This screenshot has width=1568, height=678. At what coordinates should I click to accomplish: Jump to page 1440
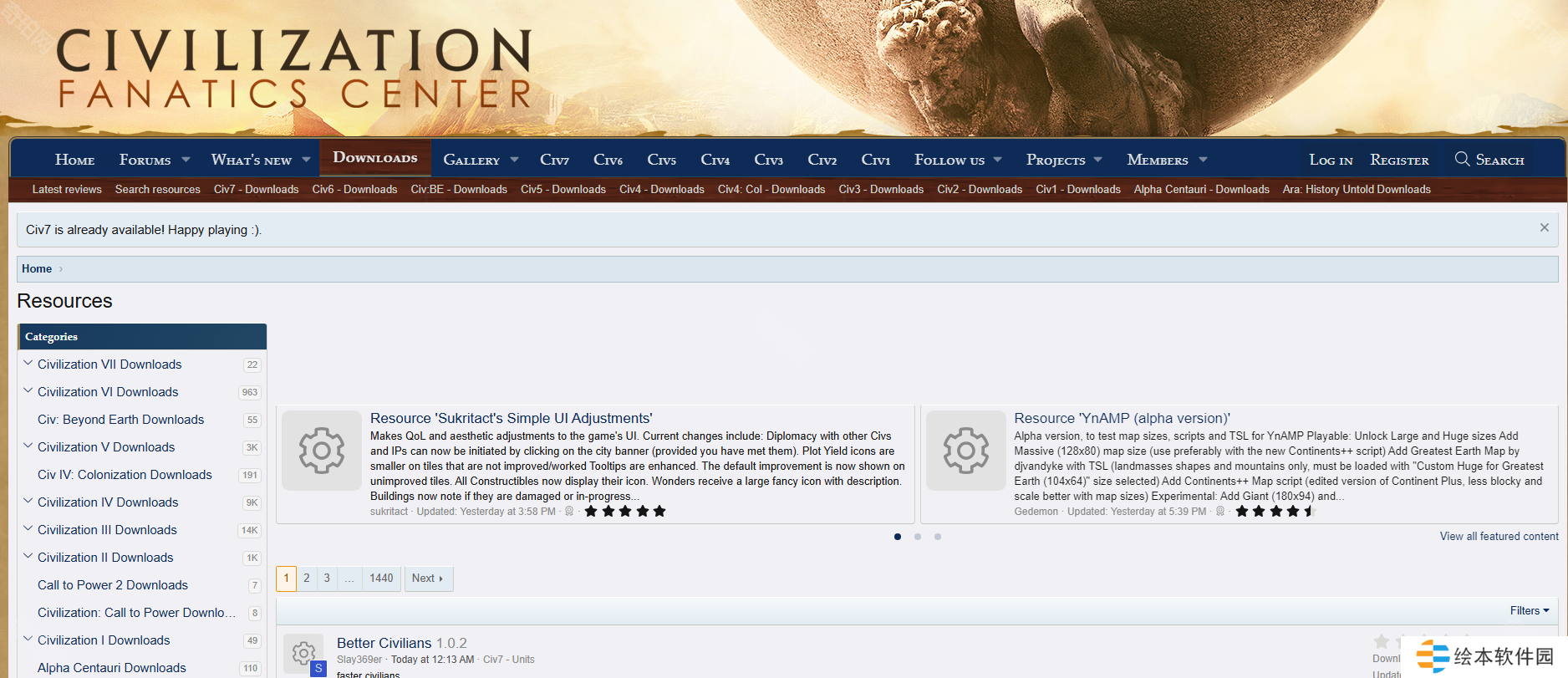(x=381, y=579)
